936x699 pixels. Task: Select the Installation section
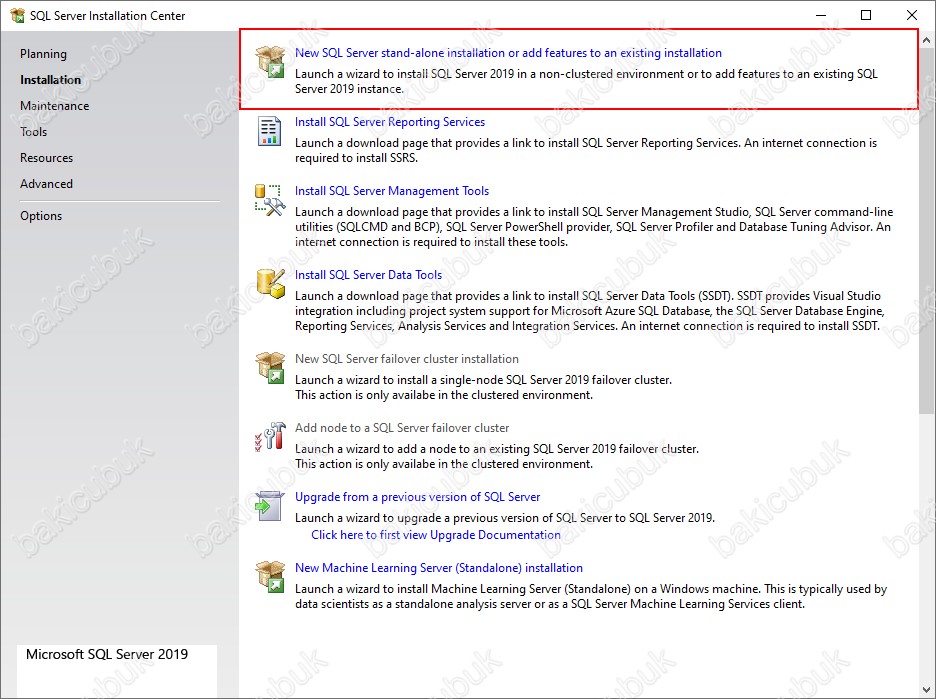(x=50, y=79)
